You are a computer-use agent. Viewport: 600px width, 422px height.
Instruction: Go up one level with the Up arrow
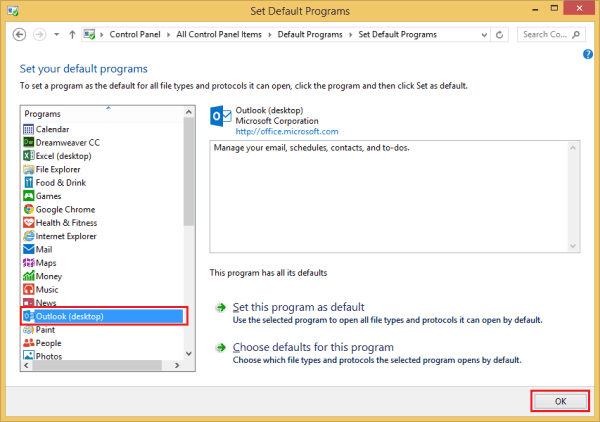click(x=71, y=34)
